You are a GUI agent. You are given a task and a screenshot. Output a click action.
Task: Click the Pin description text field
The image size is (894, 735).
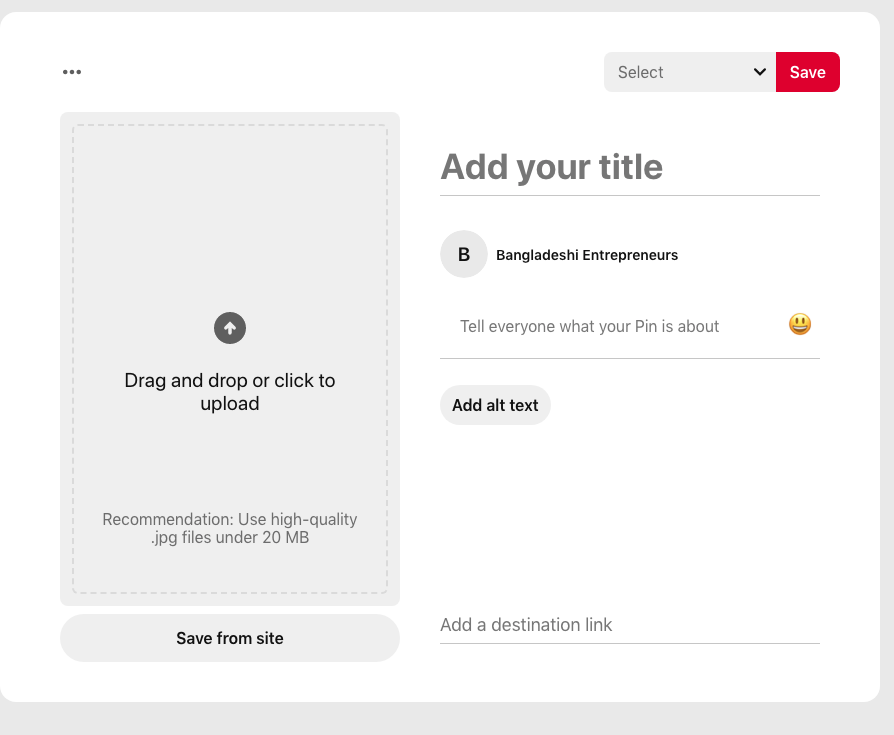click(610, 326)
